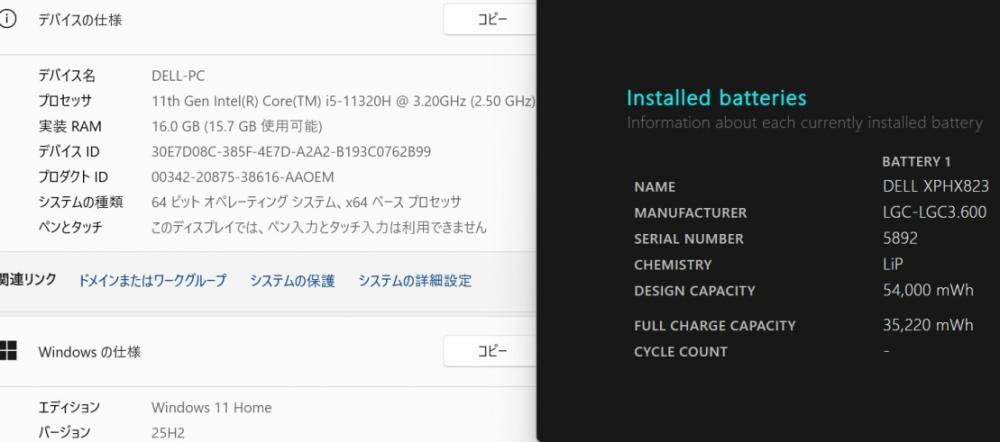Click the NAME row label
This screenshot has width=1000, height=442.
click(654, 187)
